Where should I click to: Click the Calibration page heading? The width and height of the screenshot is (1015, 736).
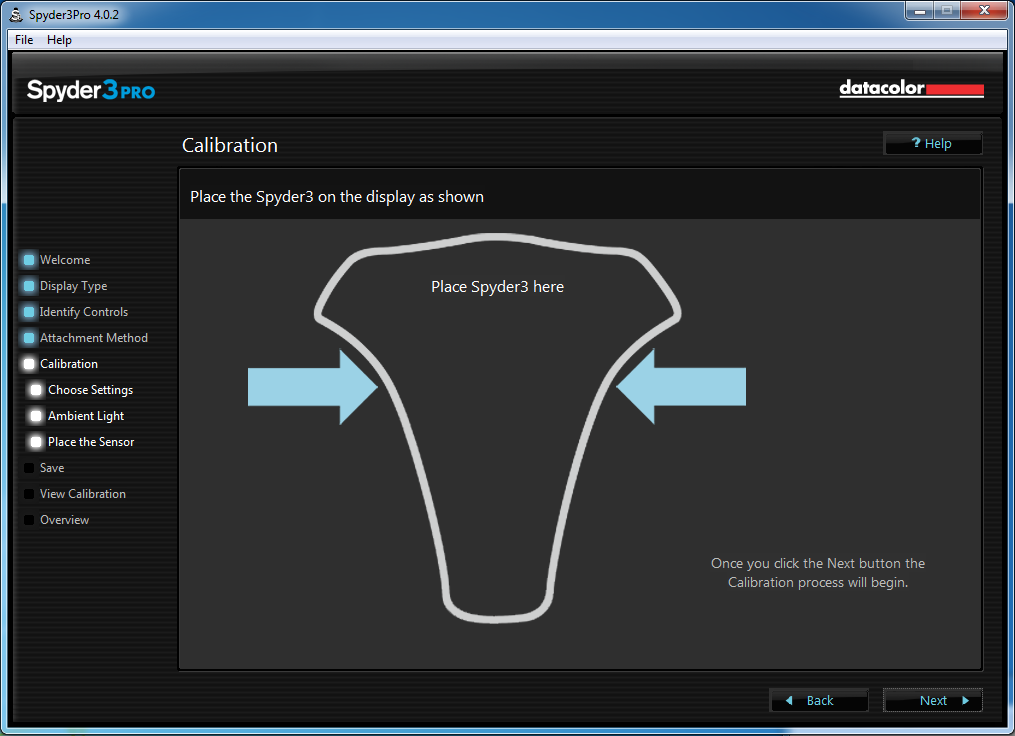click(230, 145)
